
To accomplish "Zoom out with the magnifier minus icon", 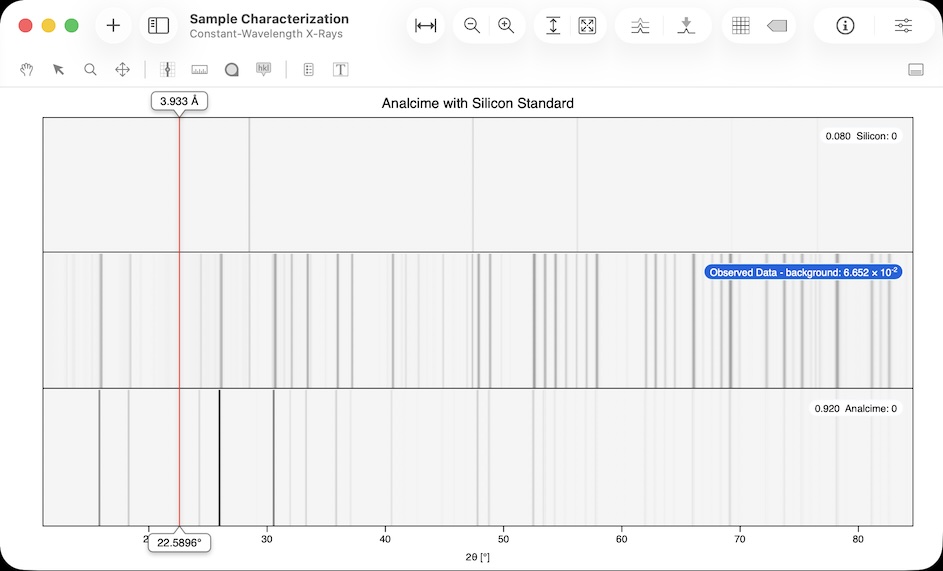I will coord(472,26).
